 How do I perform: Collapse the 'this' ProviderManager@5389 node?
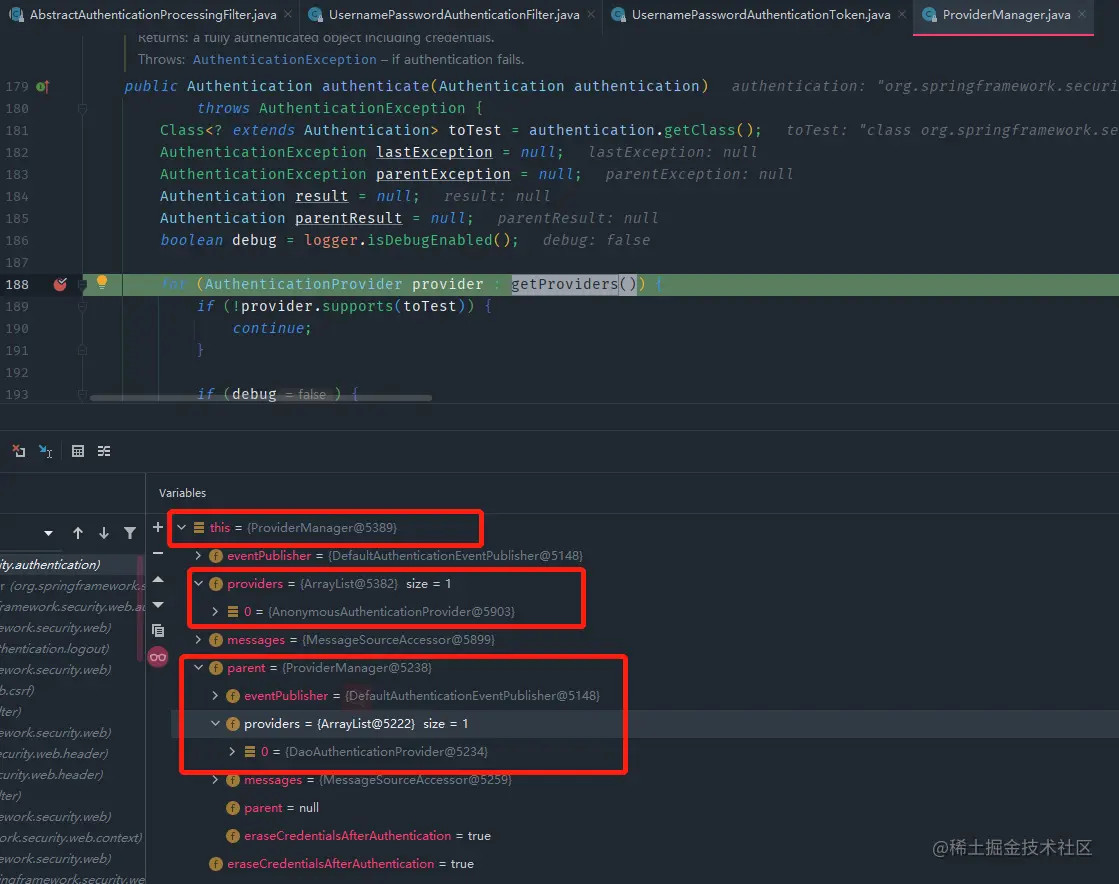pos(181,527)
